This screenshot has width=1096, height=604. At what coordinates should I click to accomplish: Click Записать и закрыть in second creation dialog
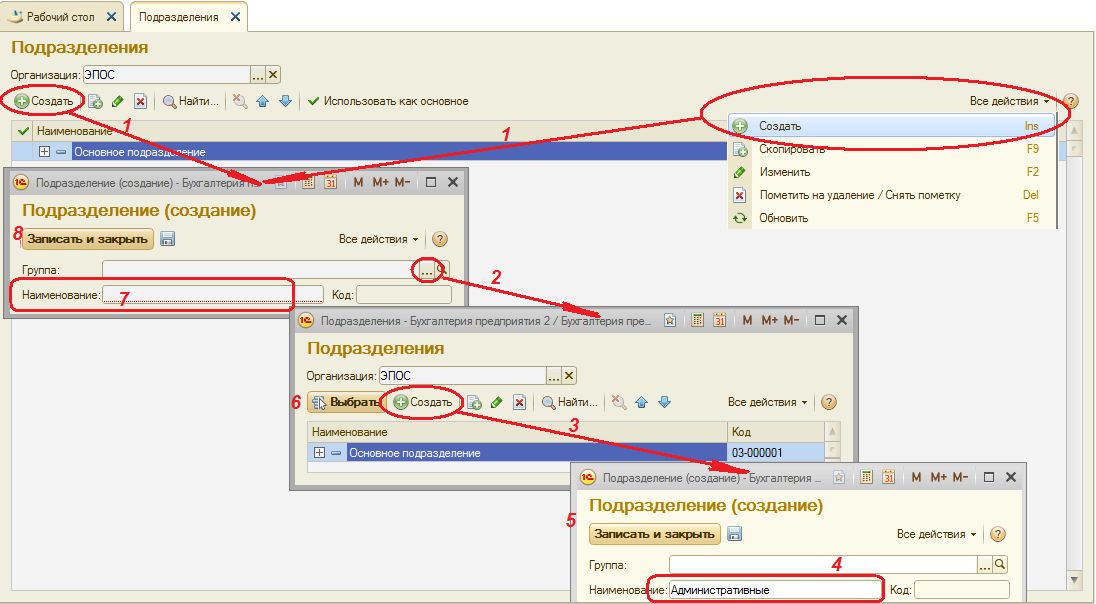[654, 534]
